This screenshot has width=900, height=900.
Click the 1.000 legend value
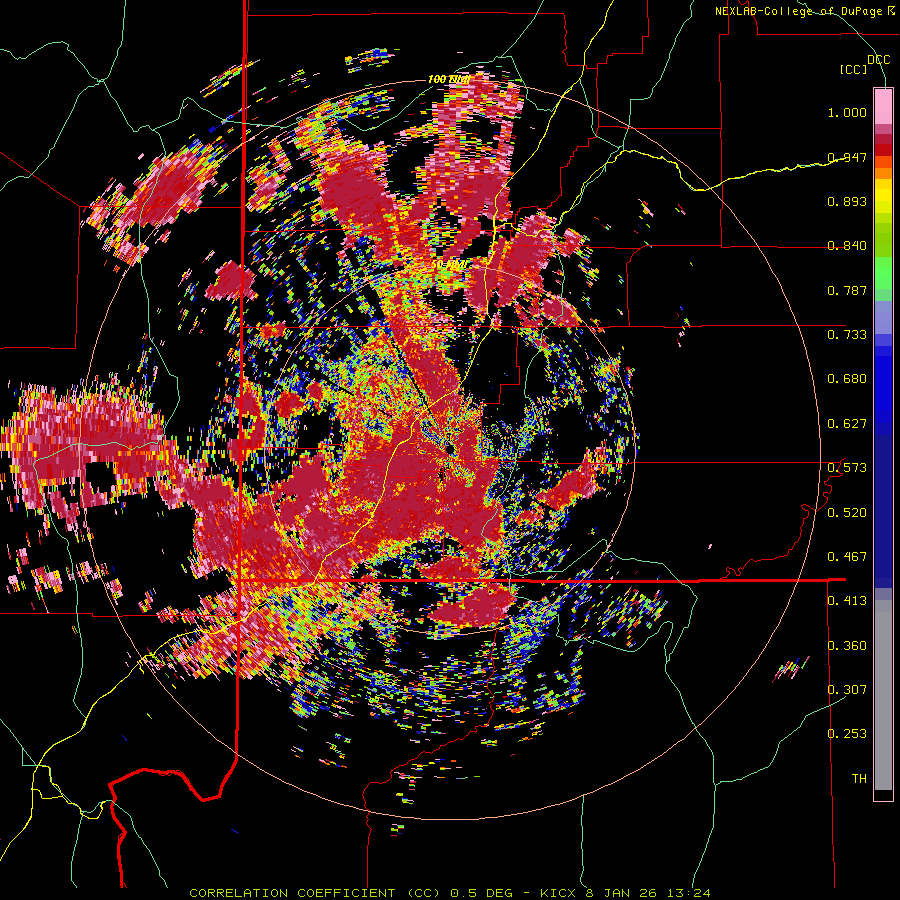(847, 112)
